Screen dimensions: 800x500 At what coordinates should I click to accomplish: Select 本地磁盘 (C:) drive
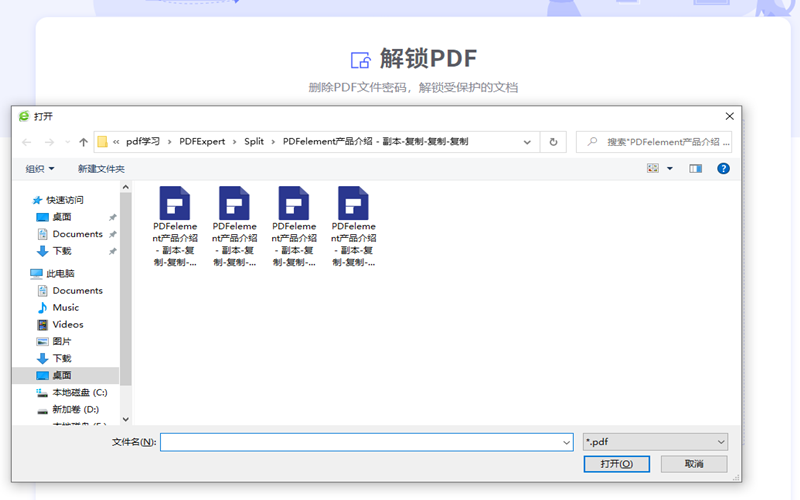point(79,392)
